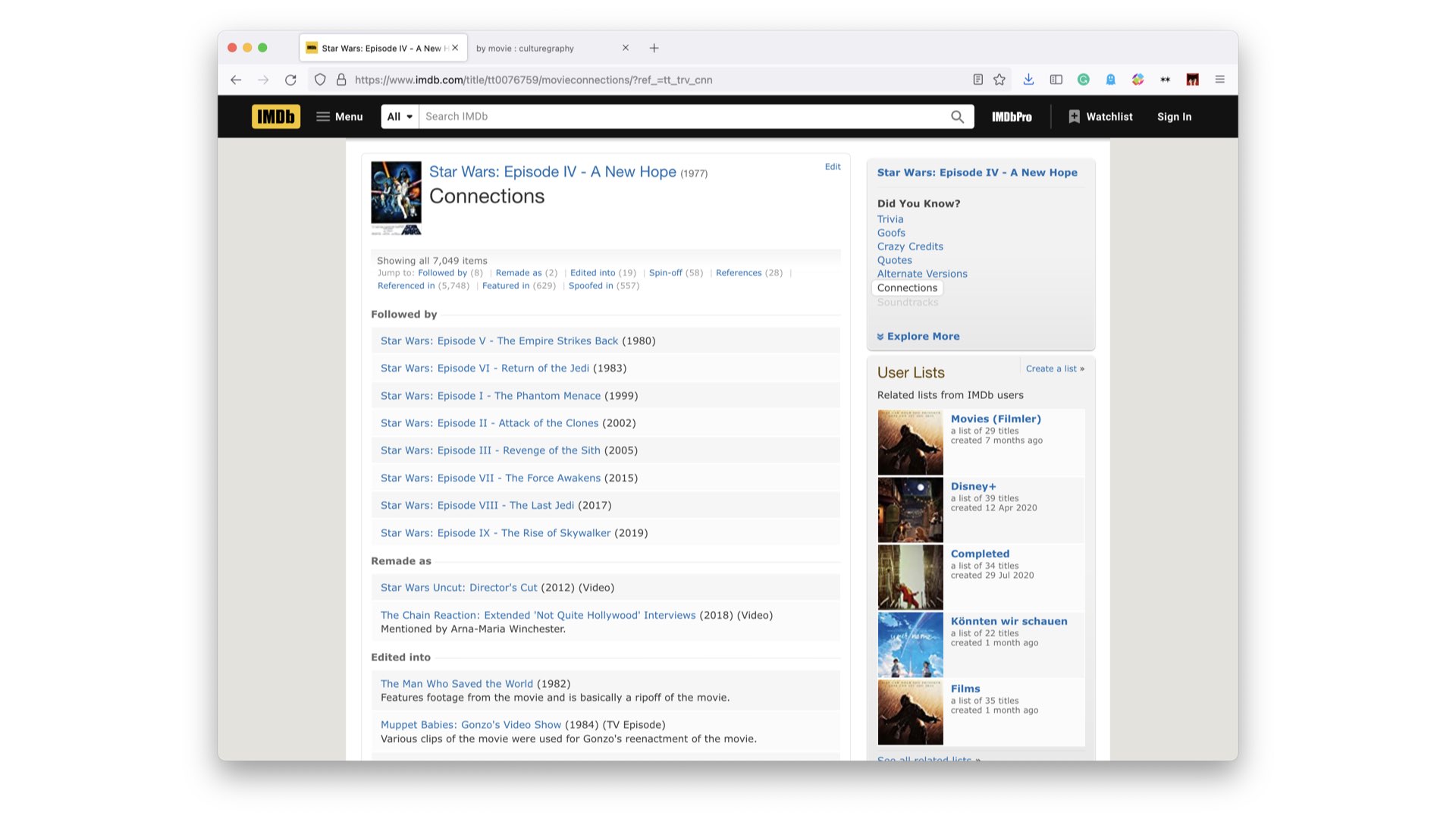Open the Disney+ user list thumbnail
The width and height of the screenshot is (1456, 819).
click(x=910, y=510)
